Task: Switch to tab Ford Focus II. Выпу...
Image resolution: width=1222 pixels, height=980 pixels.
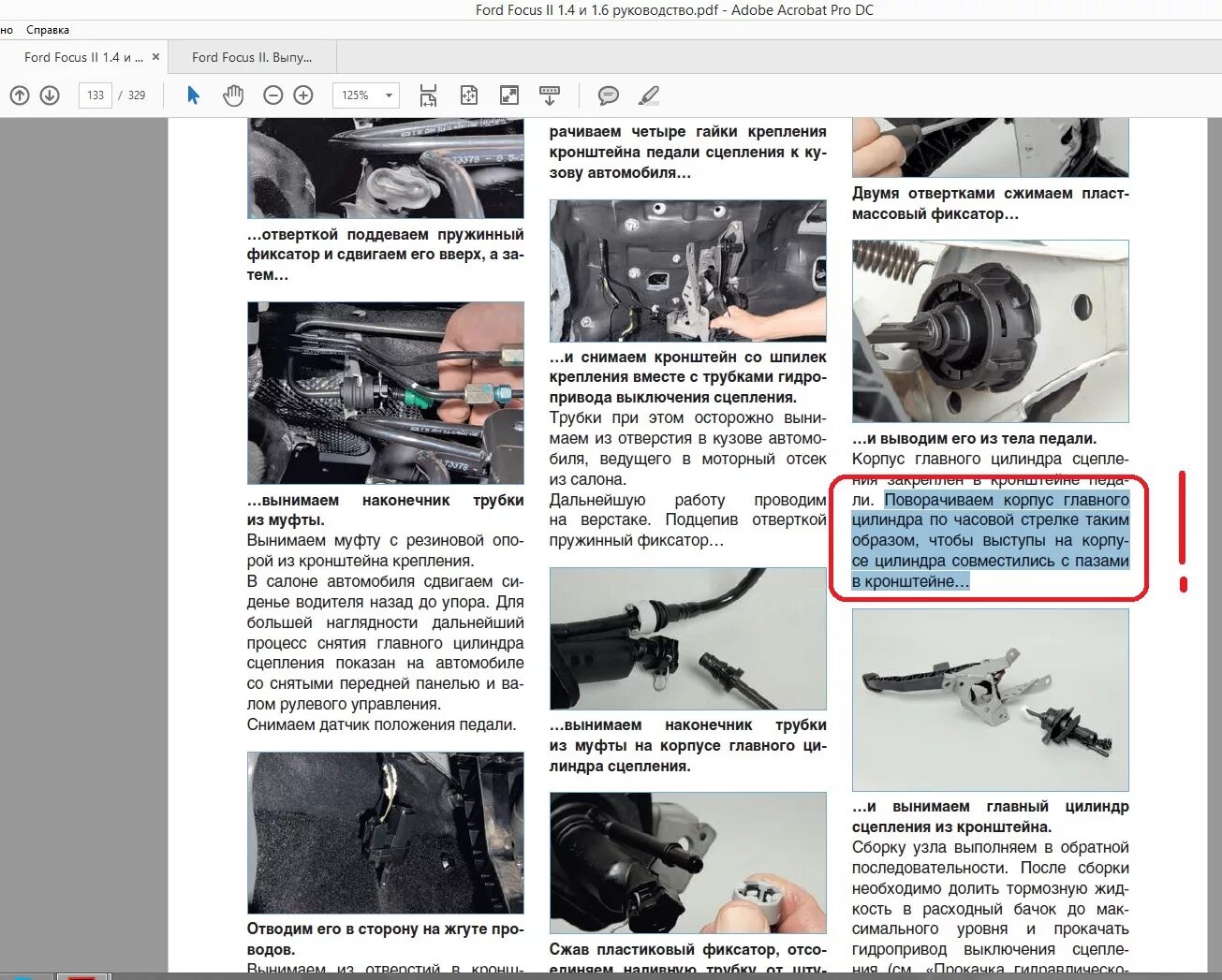Action: (252, 57)
